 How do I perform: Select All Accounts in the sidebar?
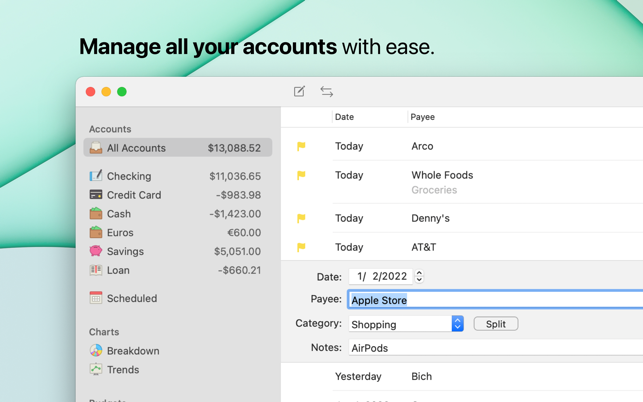178,148
